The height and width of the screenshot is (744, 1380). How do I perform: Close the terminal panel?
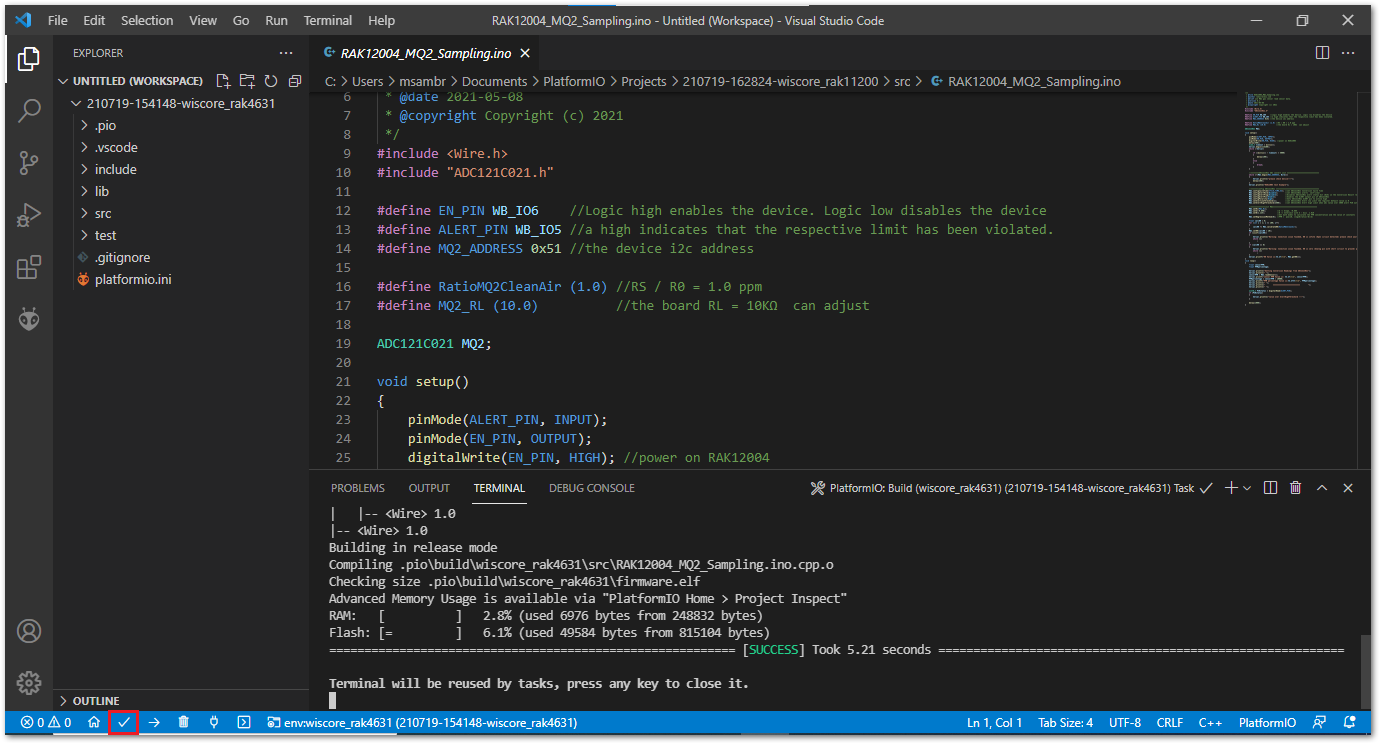[x=1348, y=488]
